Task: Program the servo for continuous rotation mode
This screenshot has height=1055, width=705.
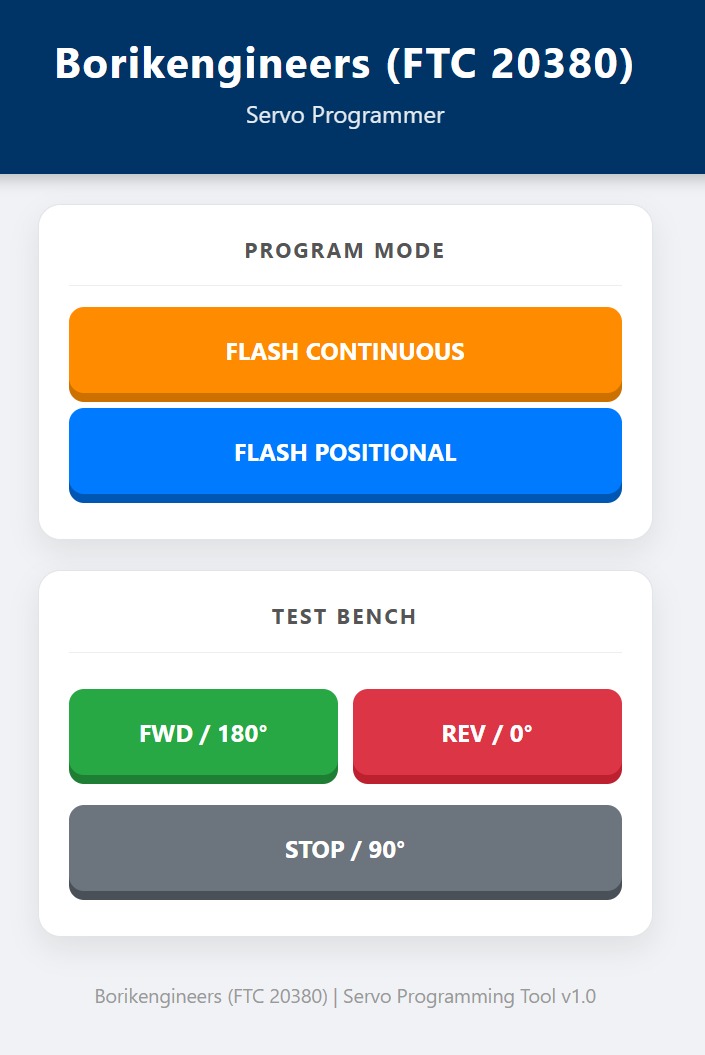Action: (345, 352)
